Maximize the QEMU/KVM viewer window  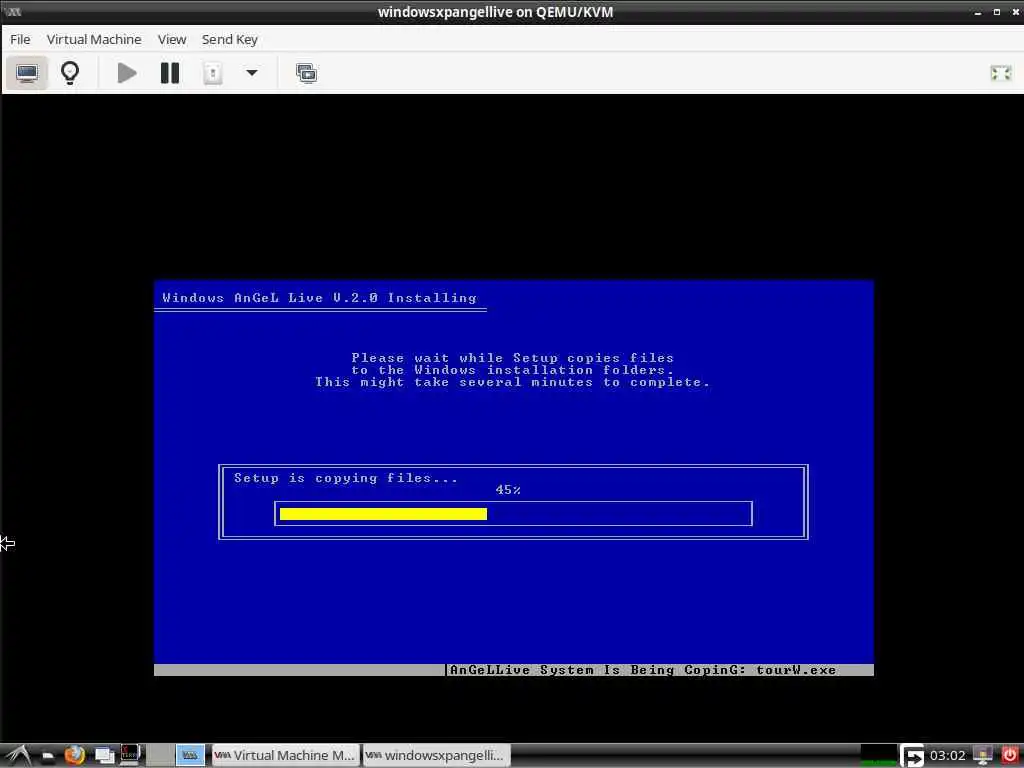point(997,12)
